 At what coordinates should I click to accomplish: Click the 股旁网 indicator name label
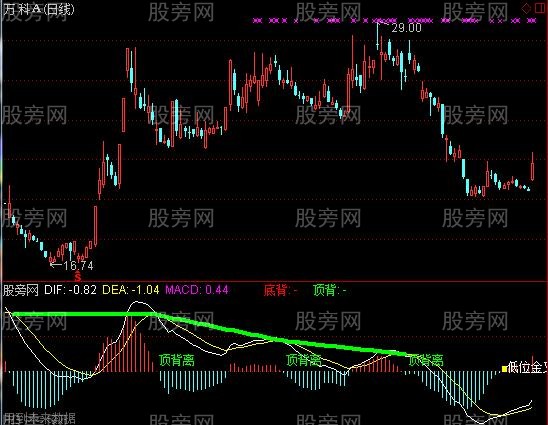tap(20, 290)
